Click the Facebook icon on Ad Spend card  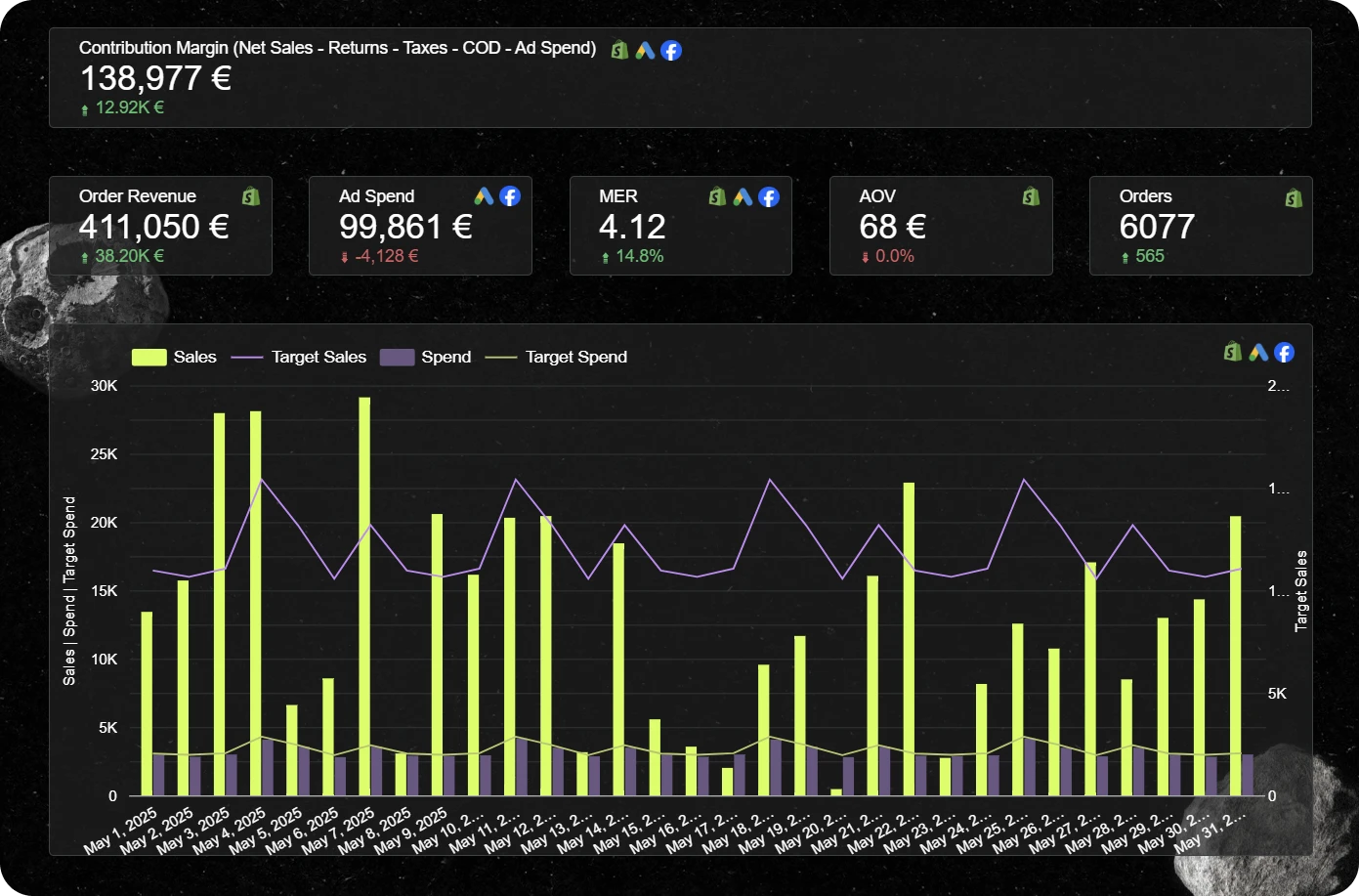pyautogui.click(x=510, y=196)
